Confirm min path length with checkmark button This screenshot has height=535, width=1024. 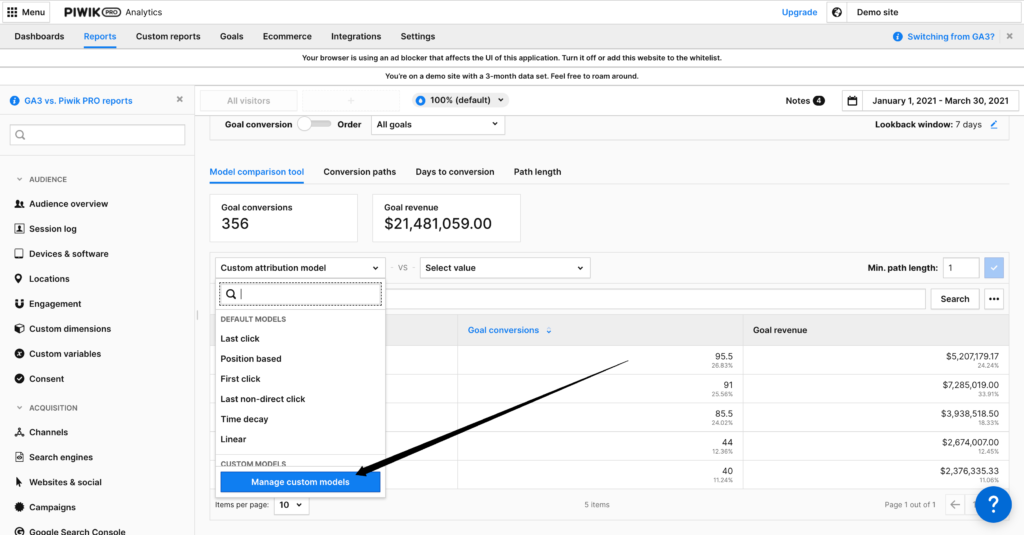(993, 268)
